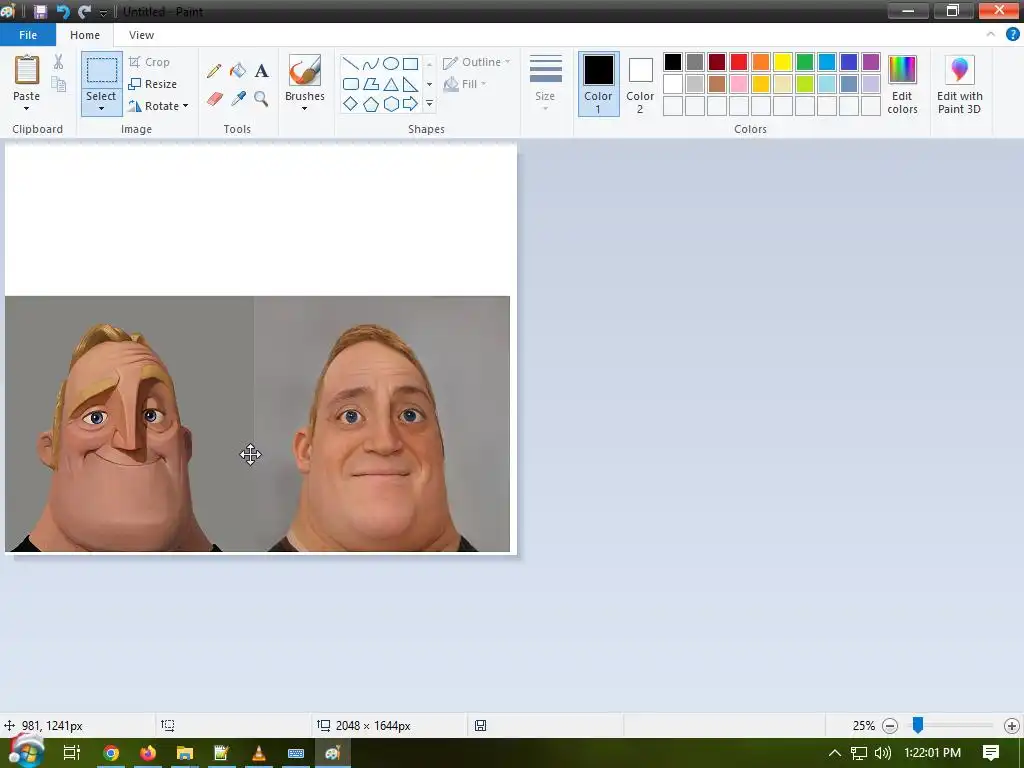Click the zoom out minus button
The height and width of the screenshot is (768, 1024).
[889, 726]
